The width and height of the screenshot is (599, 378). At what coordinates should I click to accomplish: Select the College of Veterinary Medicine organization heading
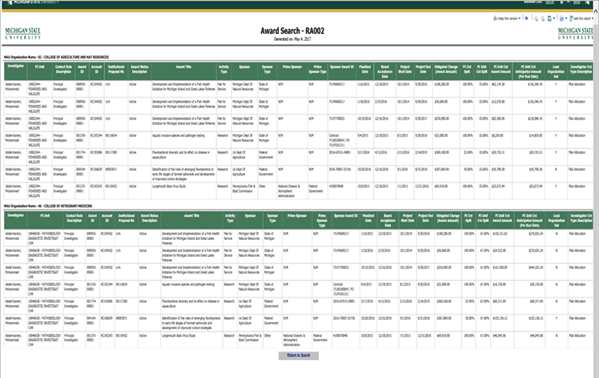coord(48,206)
